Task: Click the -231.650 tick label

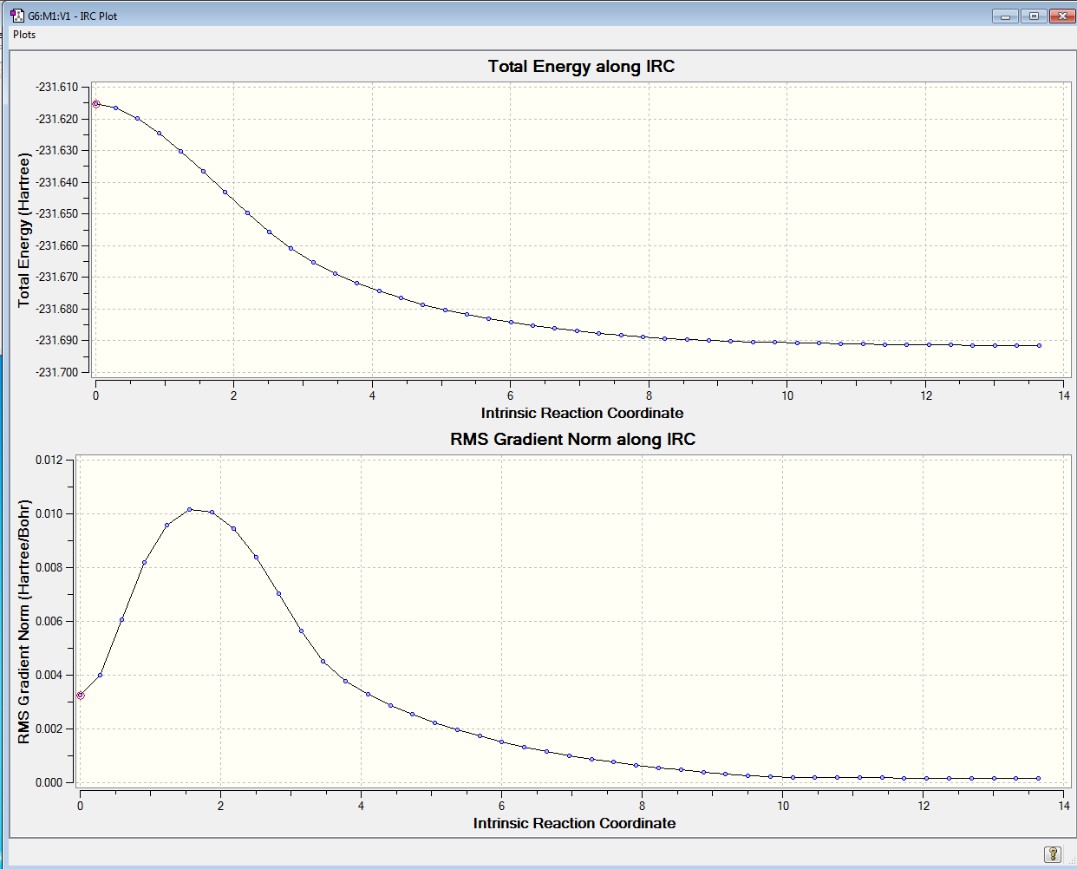Action: pyautogui.click(x=58, y=214)
